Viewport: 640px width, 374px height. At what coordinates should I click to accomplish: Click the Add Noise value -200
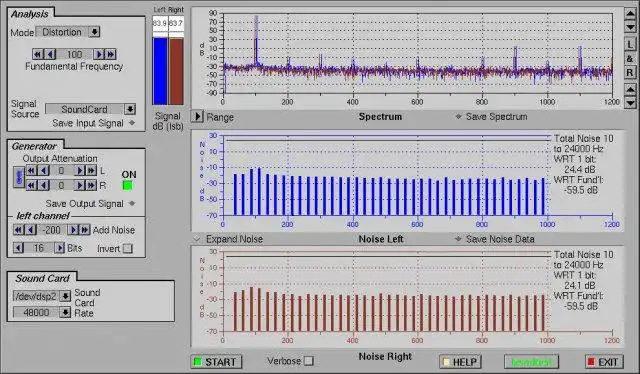(x=52, y=230)
